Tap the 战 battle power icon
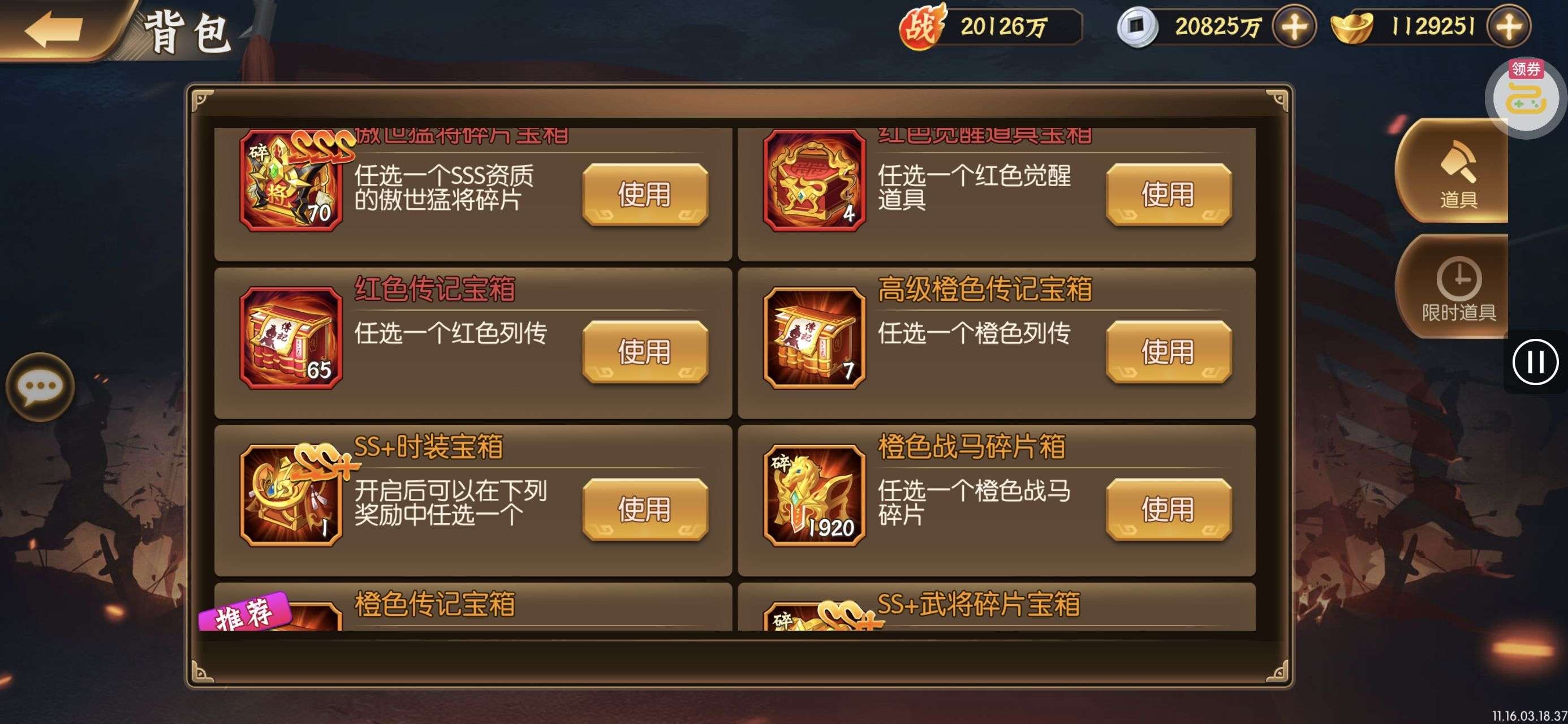The height and width of the screenshot is (724, 1568). tap(921, 27)
